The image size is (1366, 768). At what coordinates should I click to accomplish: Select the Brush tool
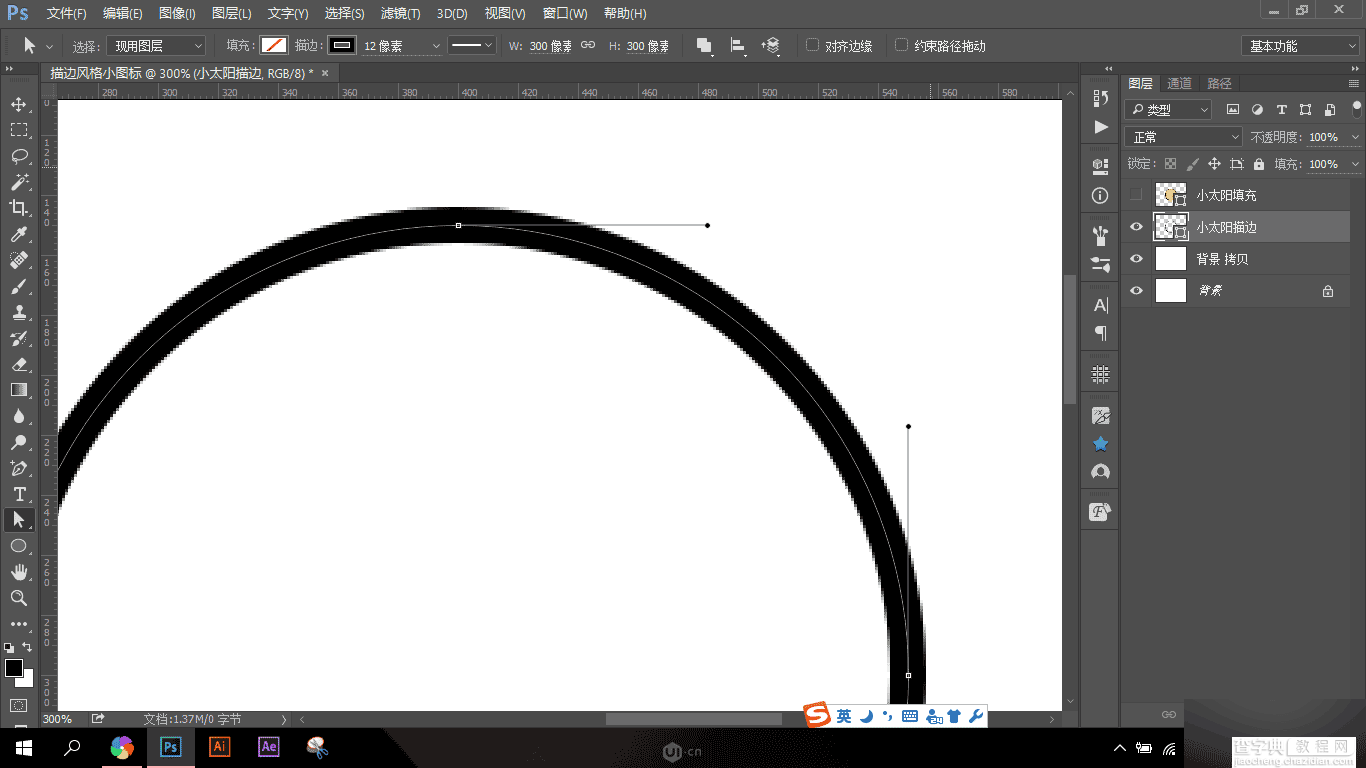point(18,286)
